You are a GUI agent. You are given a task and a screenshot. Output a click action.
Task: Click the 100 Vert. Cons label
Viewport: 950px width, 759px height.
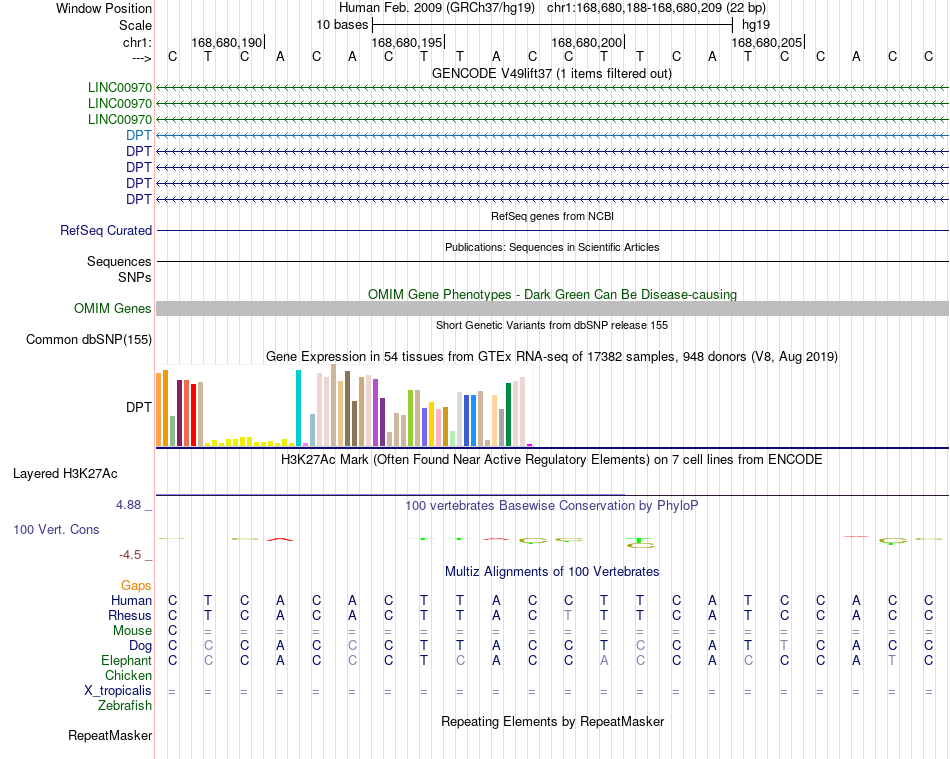pyautogui.click(x=56, y=529)
